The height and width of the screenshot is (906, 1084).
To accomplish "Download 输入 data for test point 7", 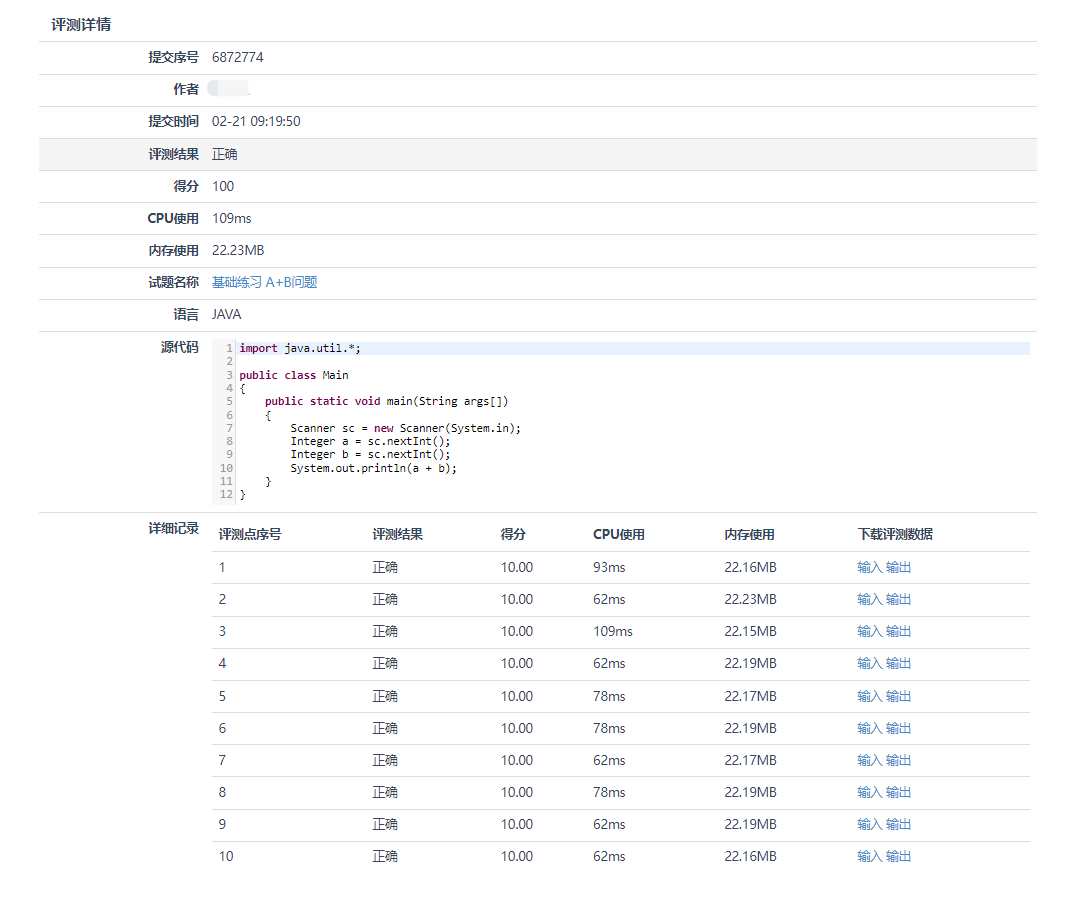I will [x=870, y=760].
